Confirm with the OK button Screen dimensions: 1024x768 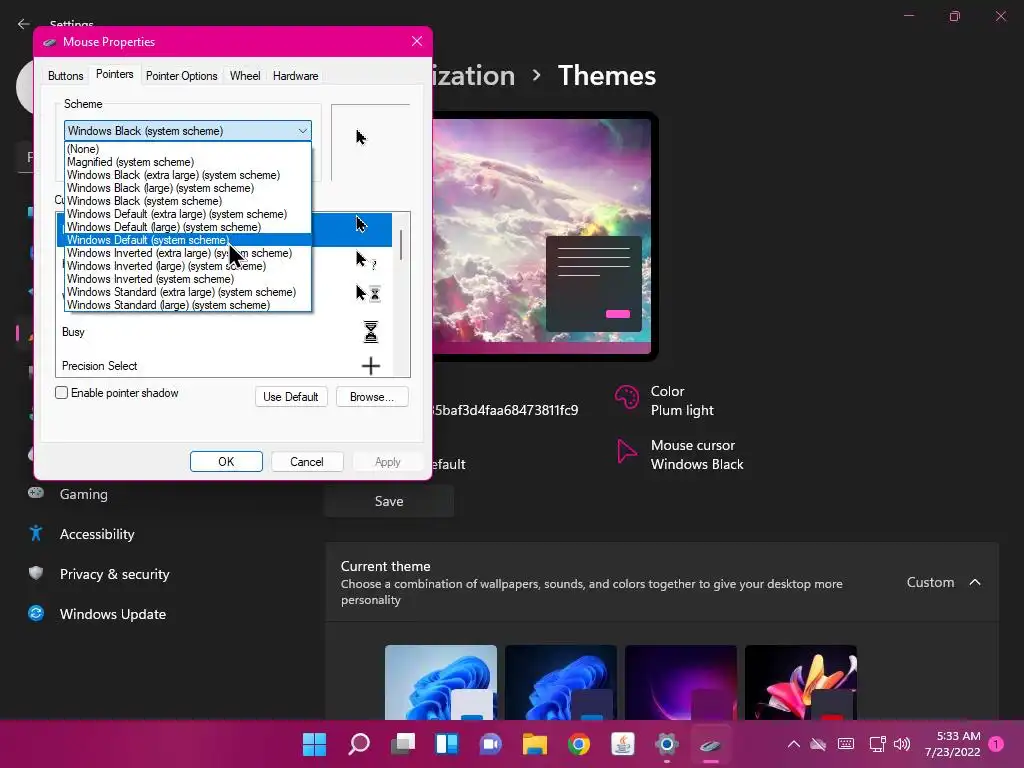click(226, 462)
